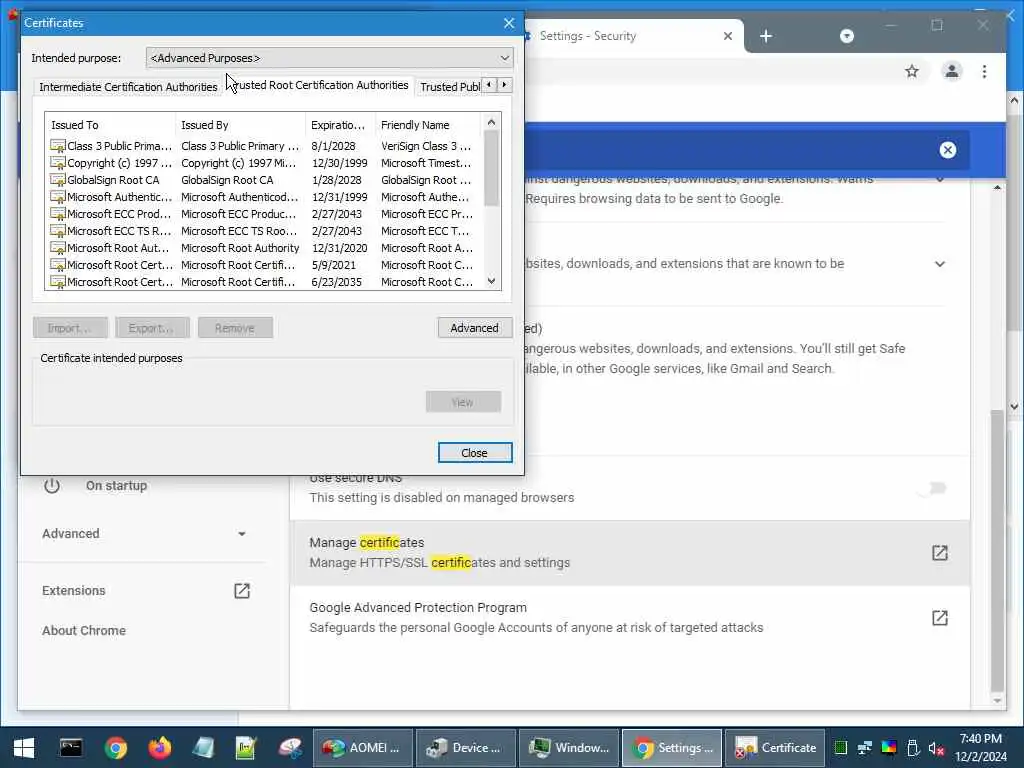Click the Manage certificates row in Chrome

(630, 552)
